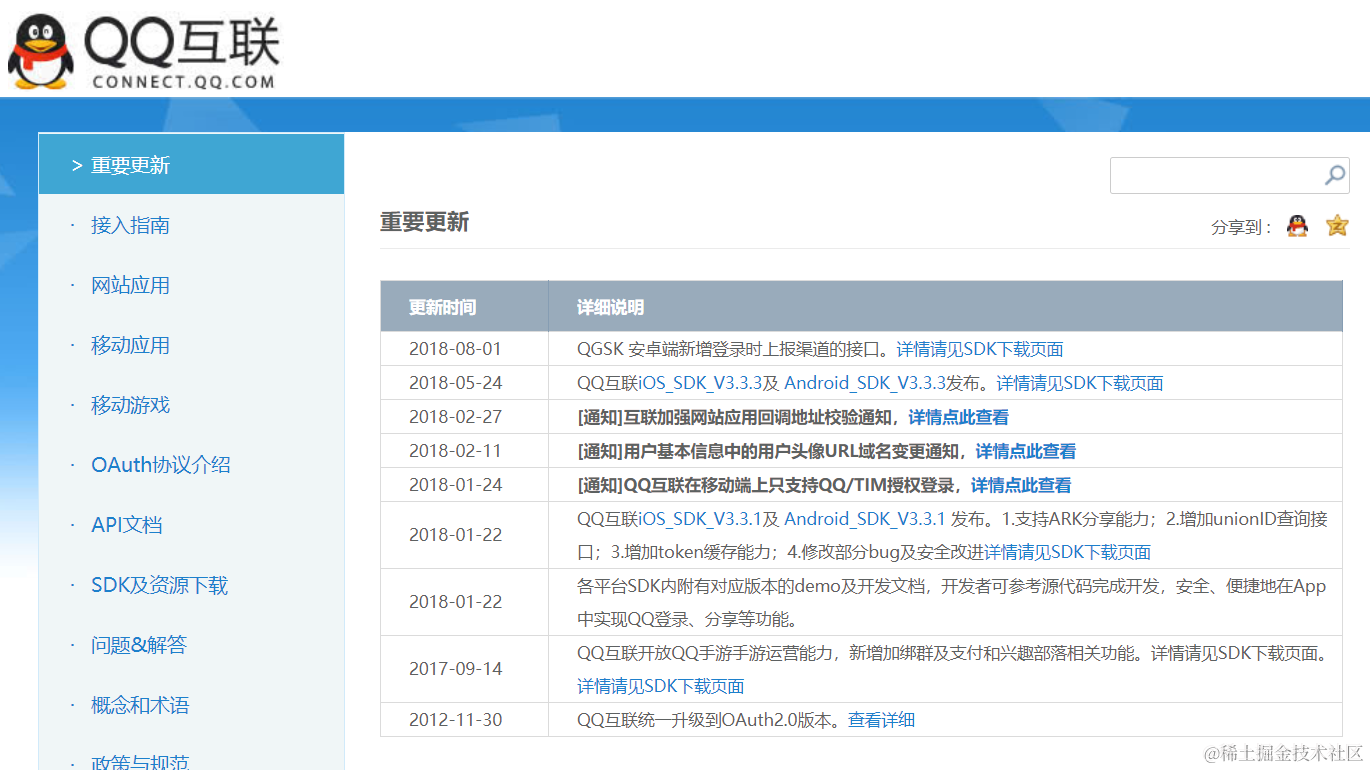Click the date 2018-05-24
This screenshot has width=1370, height=770.
pos(455,383)
